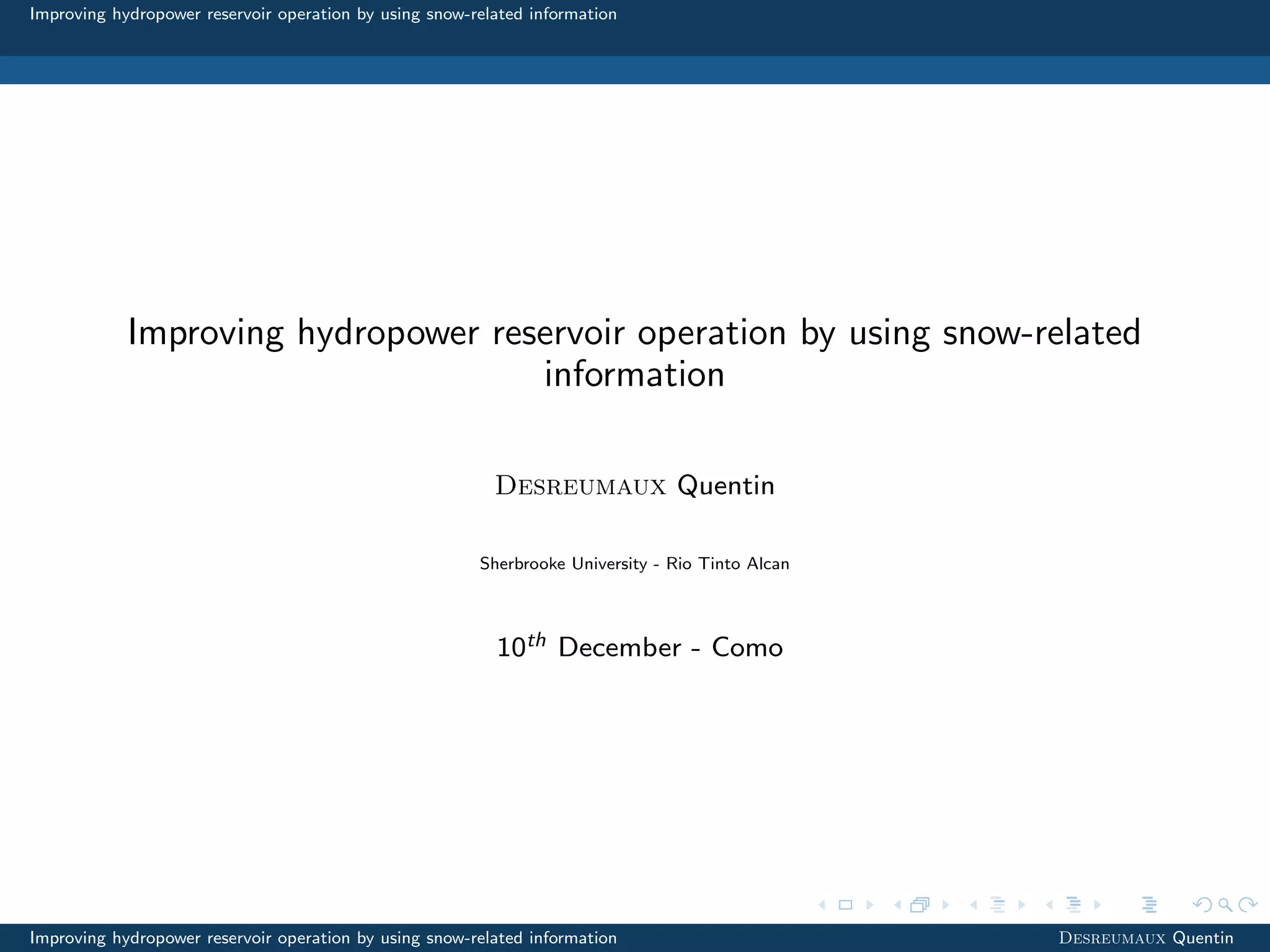Go to previous frame using left arrow
This screenshot has height=952, width=1270.
897,905
